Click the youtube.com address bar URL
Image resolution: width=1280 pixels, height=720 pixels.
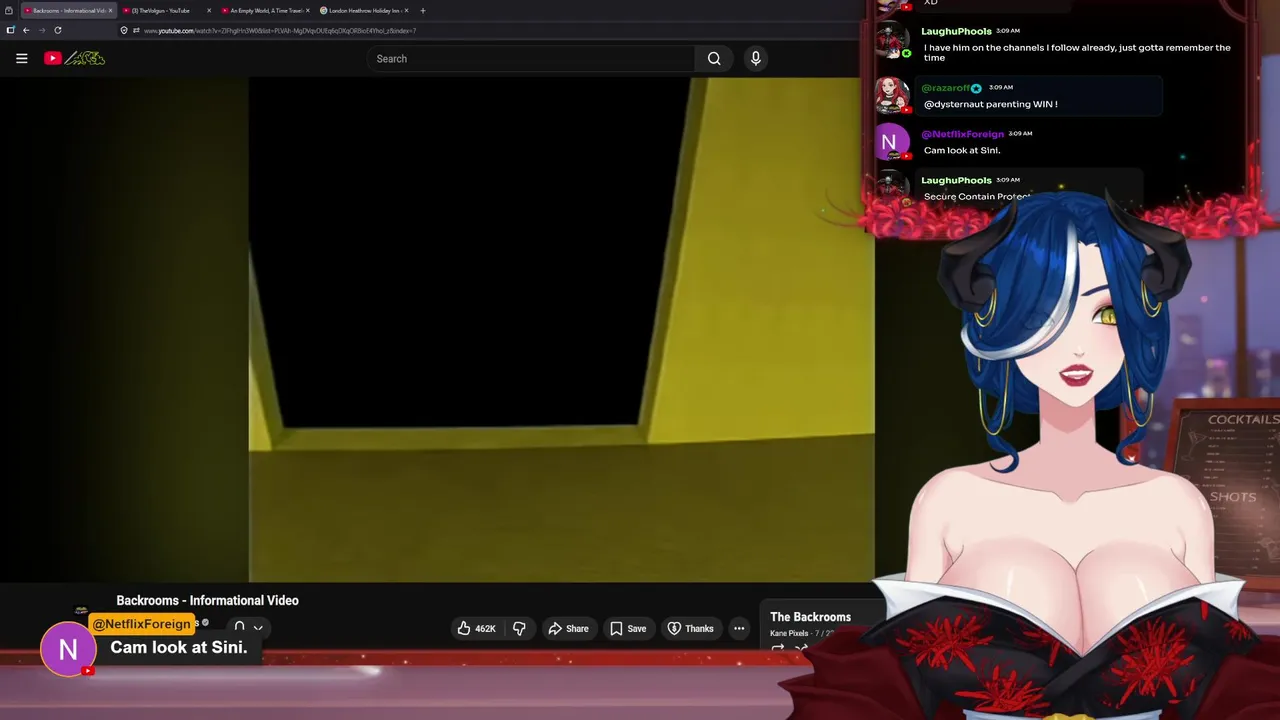(280, 30)
